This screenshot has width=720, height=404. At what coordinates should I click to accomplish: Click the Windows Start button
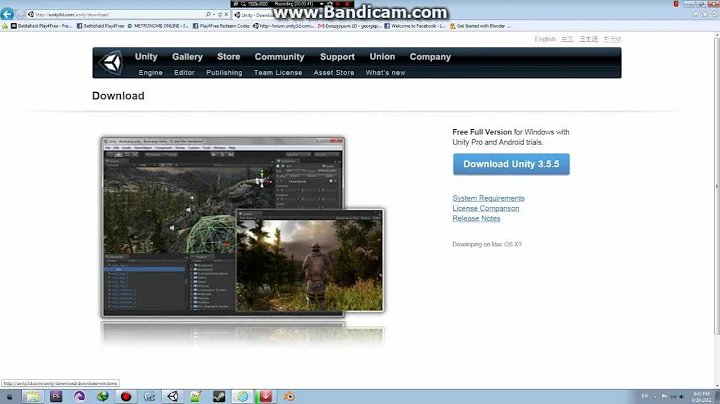point(10,397)
